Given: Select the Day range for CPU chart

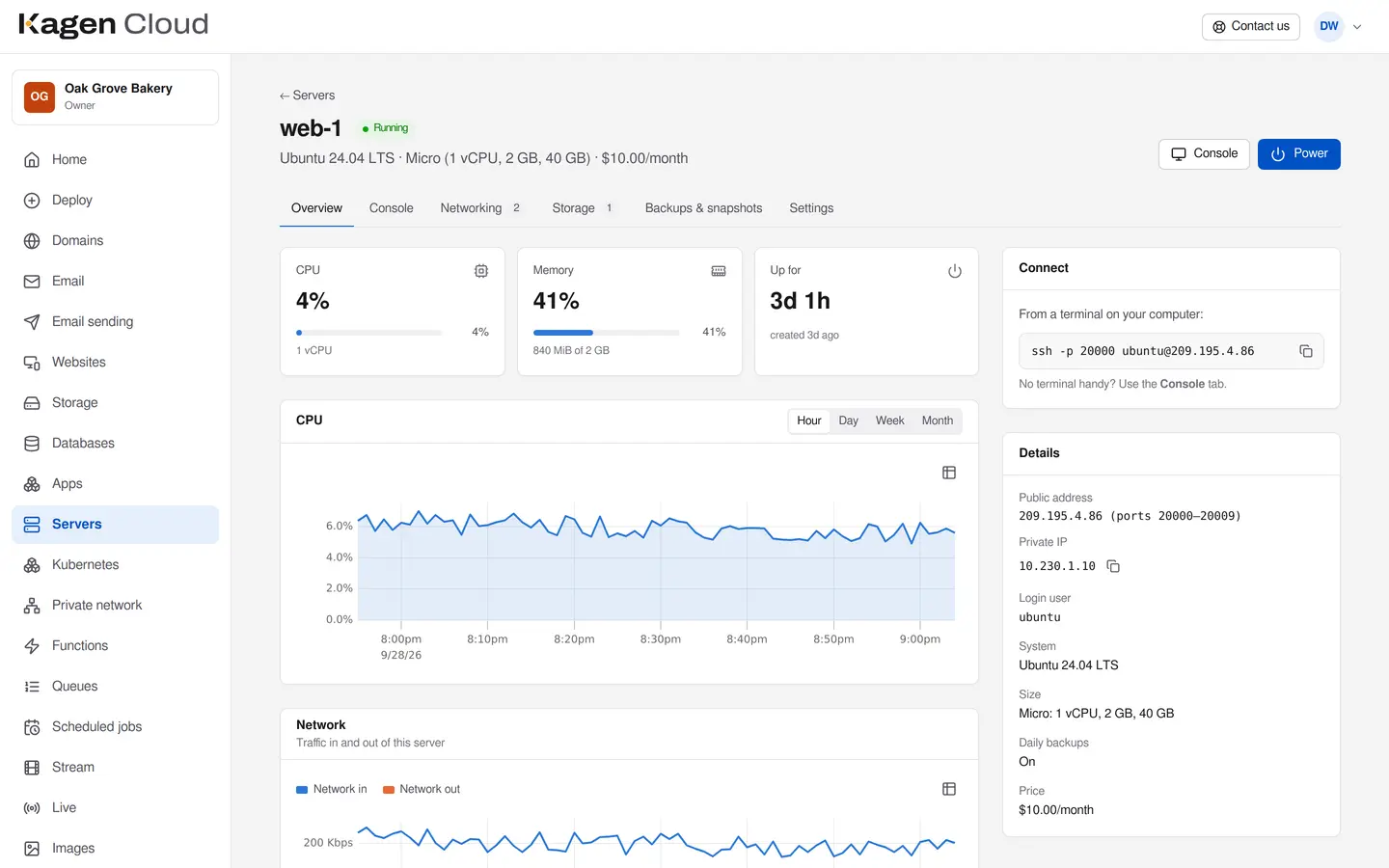Looking at the screenshot, I should 849,420.
